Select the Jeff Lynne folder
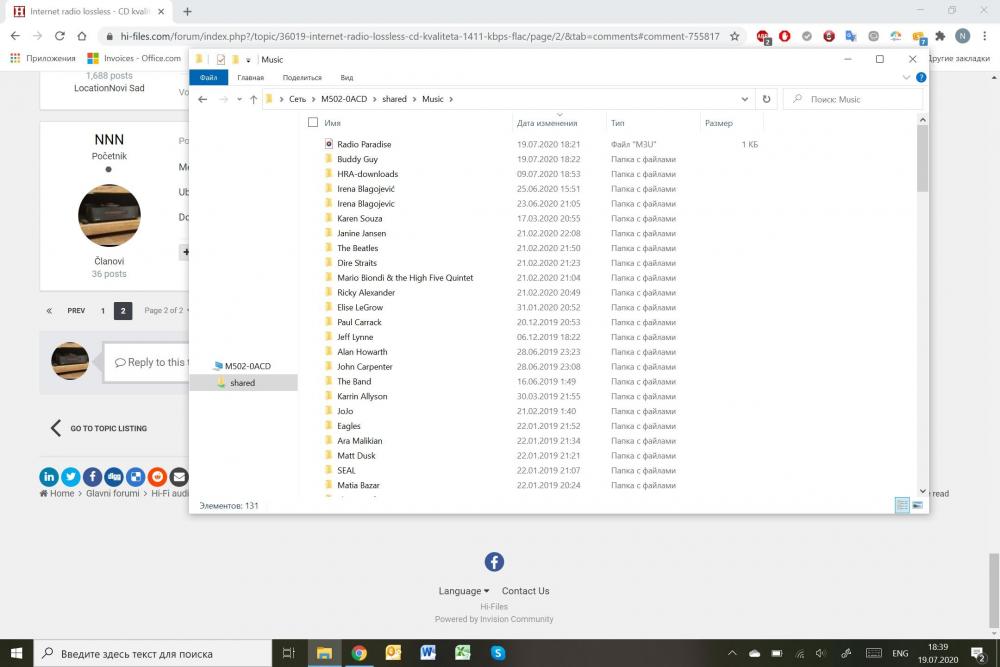The image size is (1000, 667). point(355,337)
